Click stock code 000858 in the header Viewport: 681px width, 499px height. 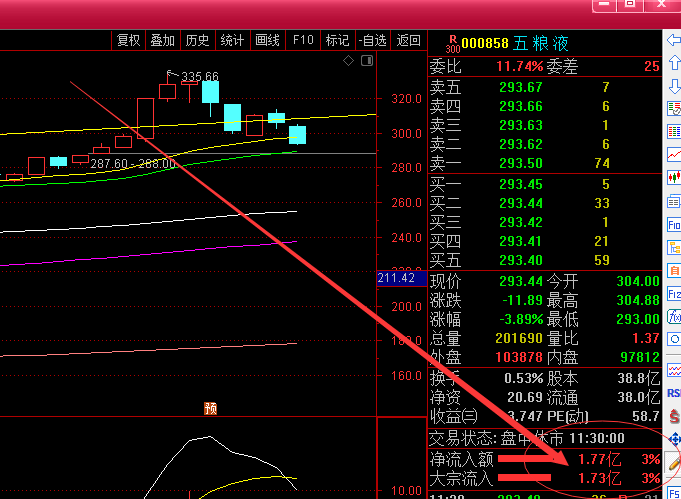tap(485, 43)
